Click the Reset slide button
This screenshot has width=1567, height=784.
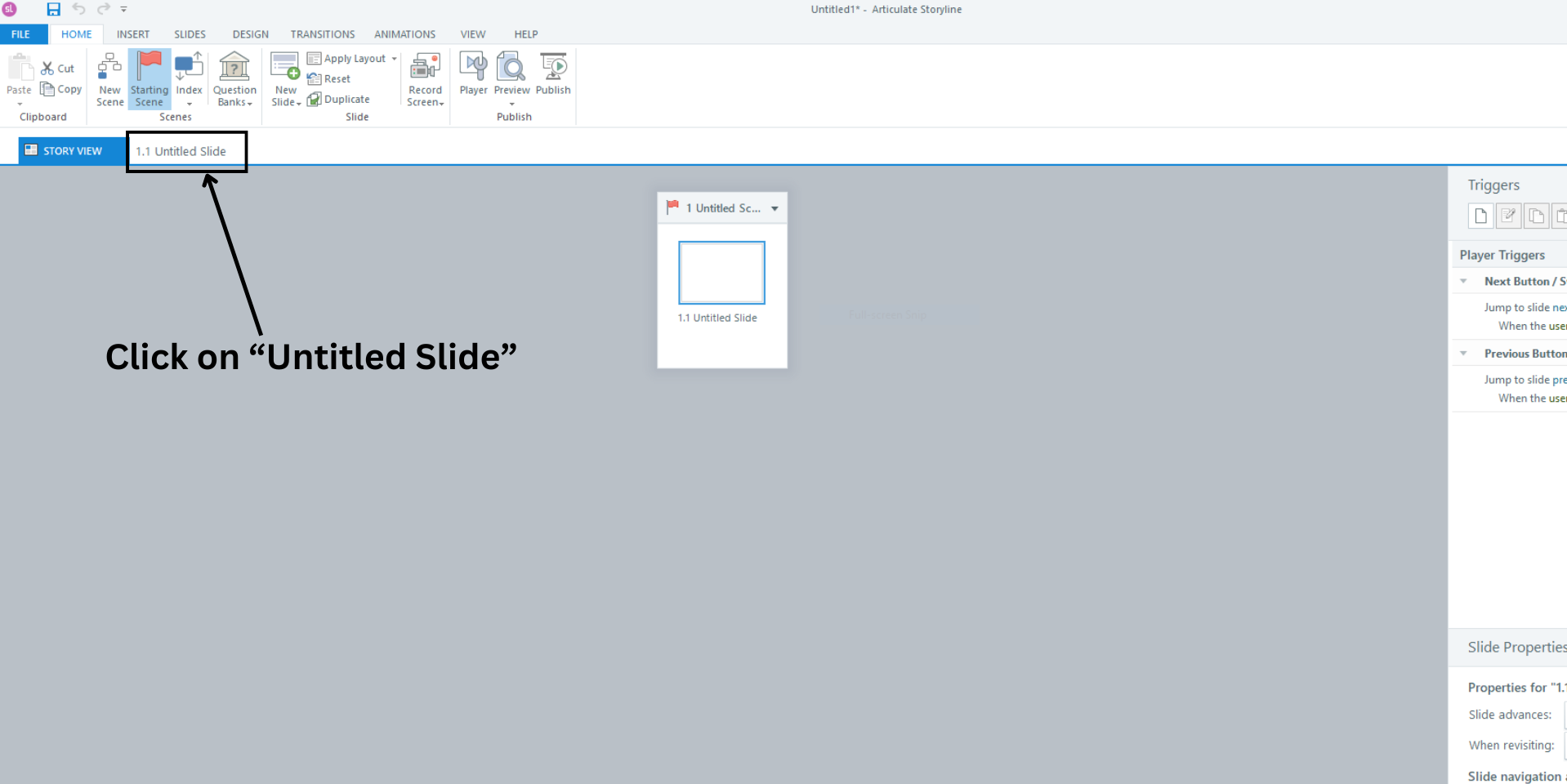(x=329, y=79)
